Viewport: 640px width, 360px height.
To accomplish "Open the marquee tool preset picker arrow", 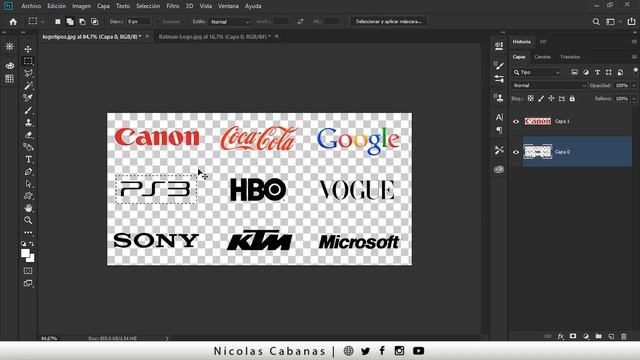I will coord(42,22).
